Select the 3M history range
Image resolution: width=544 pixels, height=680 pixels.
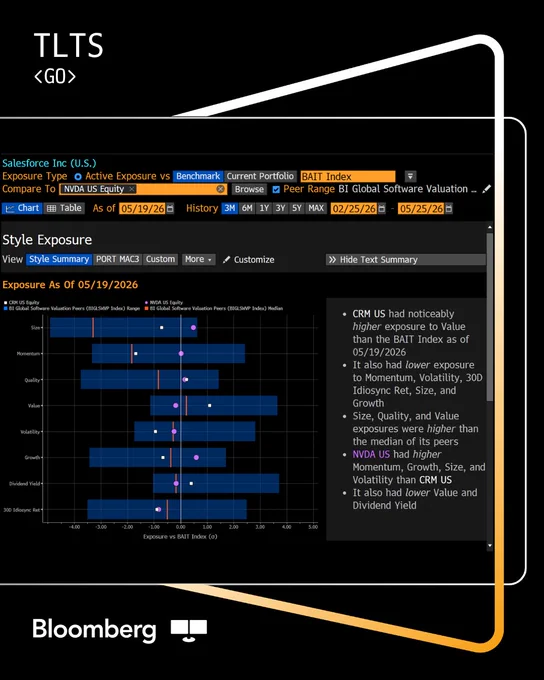[x=229, y=208]
